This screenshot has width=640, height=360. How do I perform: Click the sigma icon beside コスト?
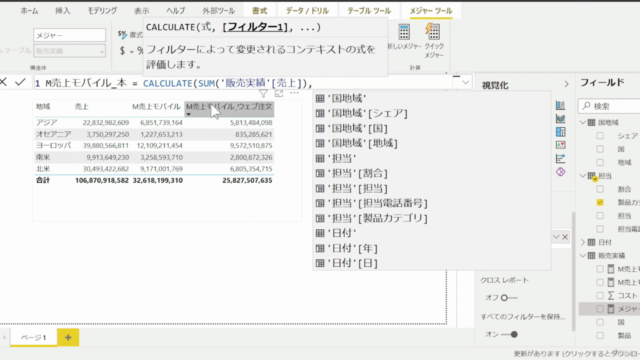(x=611, y=296)
